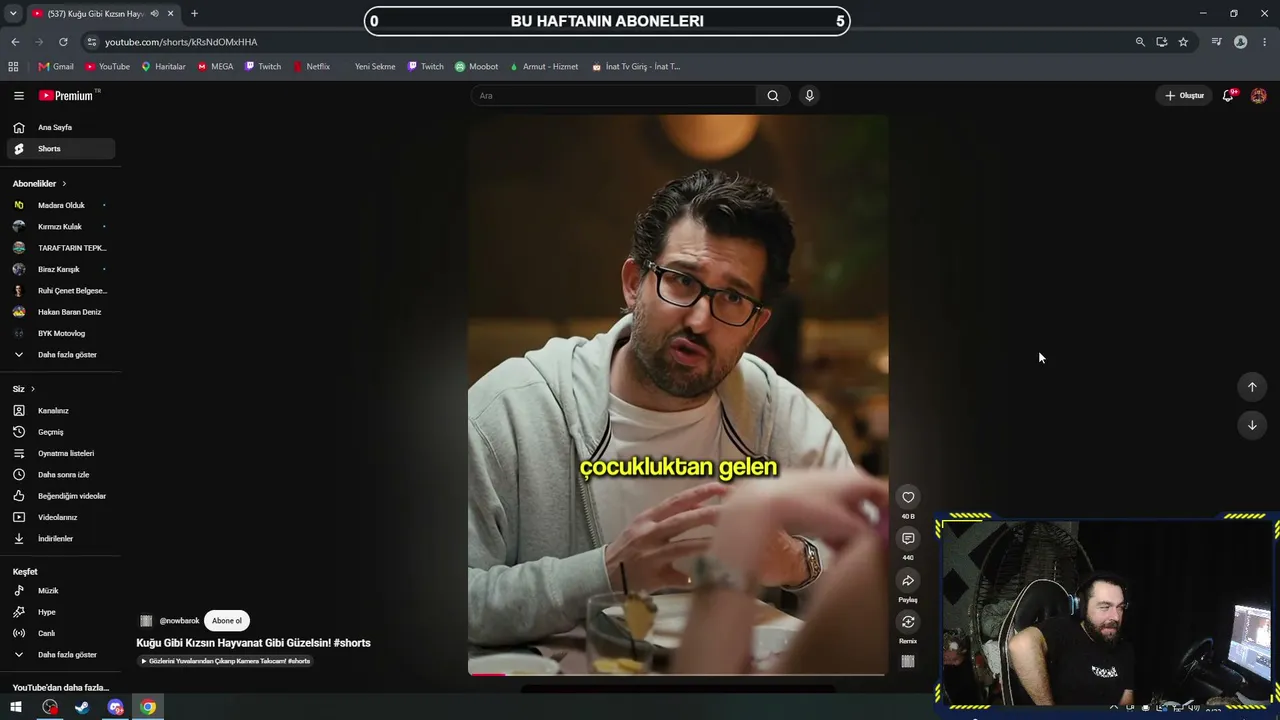Open YouTube notifications bell
The width and height of the screenshot is (1280, 720).
coord(1228,96)
